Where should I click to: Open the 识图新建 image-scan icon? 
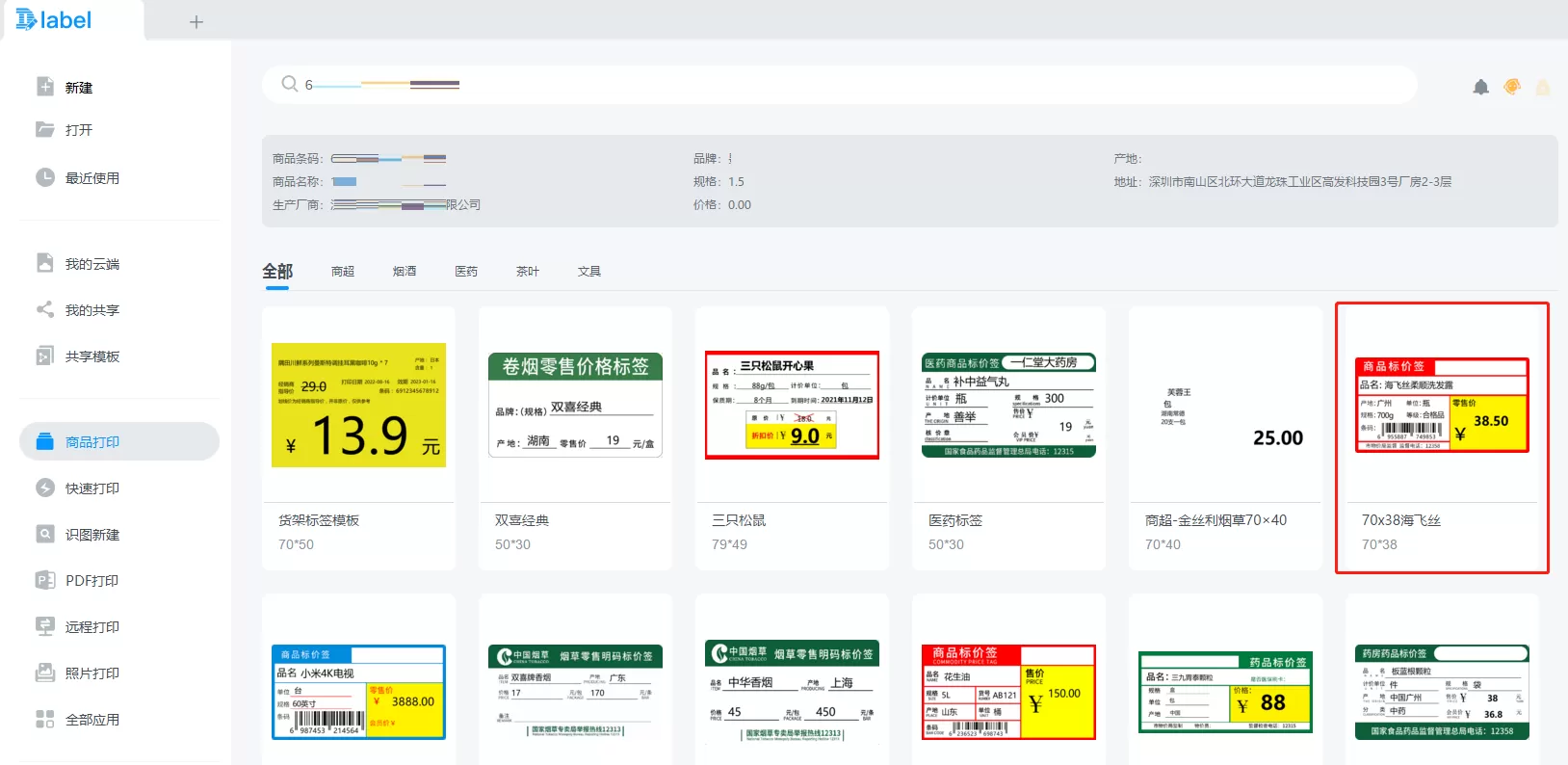coord(45,534)
